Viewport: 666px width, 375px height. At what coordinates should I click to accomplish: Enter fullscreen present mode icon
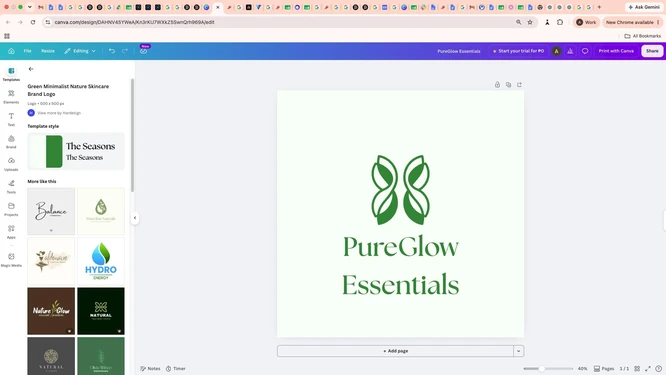click(648, 369)
